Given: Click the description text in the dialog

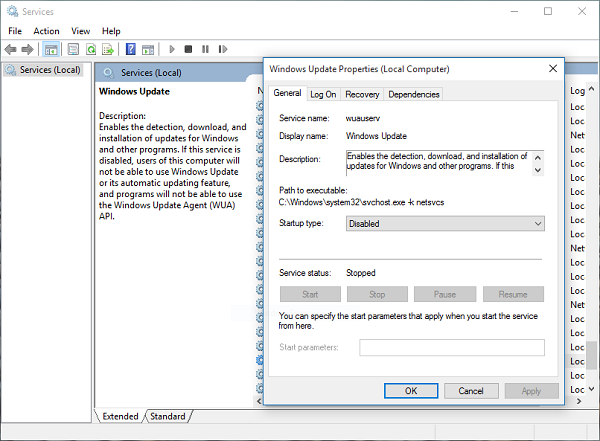Looking at the screenshot, I should tap(437, 161).
